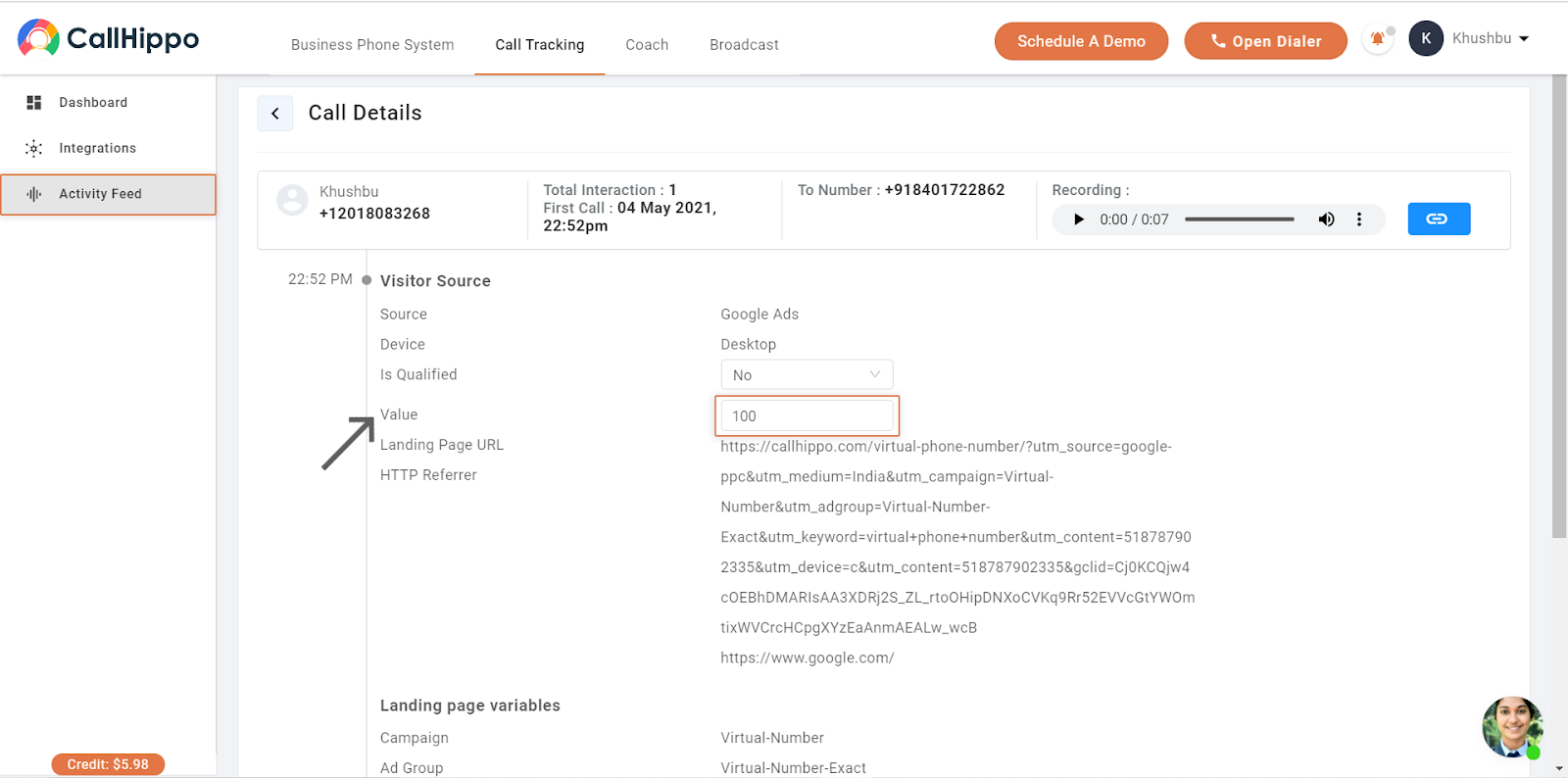Click the page vertical scrollbar
This screenshot has width=1568, height=778.
[1559, 307]
